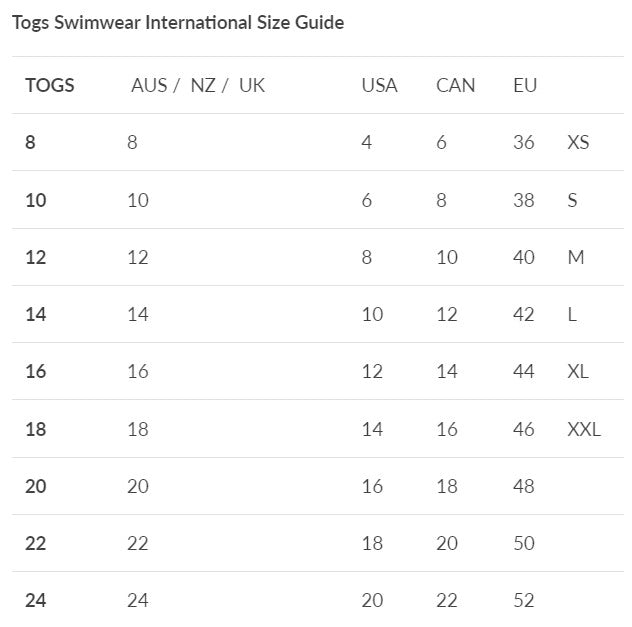632x627 pixels.
Task: Click the L label in the TOGS 14 row
Action: 572,314
